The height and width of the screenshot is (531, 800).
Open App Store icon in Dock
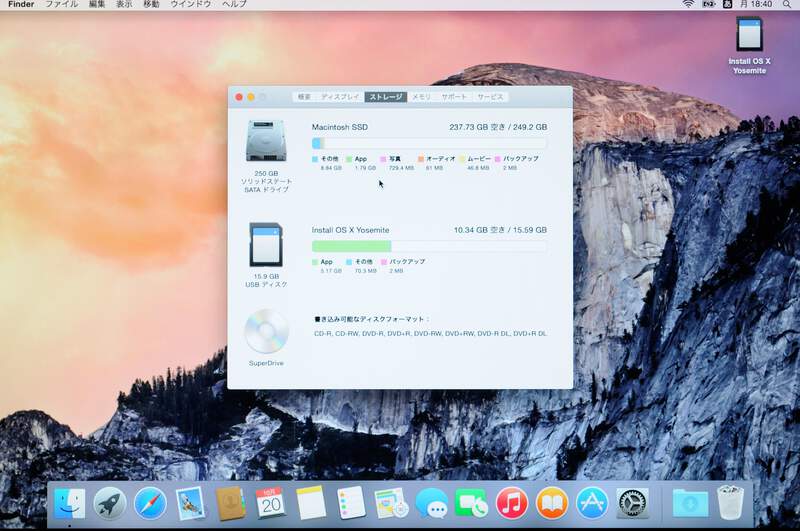click(592, 503)
